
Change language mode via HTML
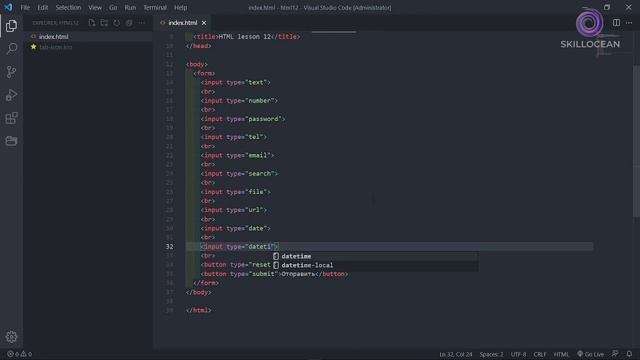click(x=561, y=354)
